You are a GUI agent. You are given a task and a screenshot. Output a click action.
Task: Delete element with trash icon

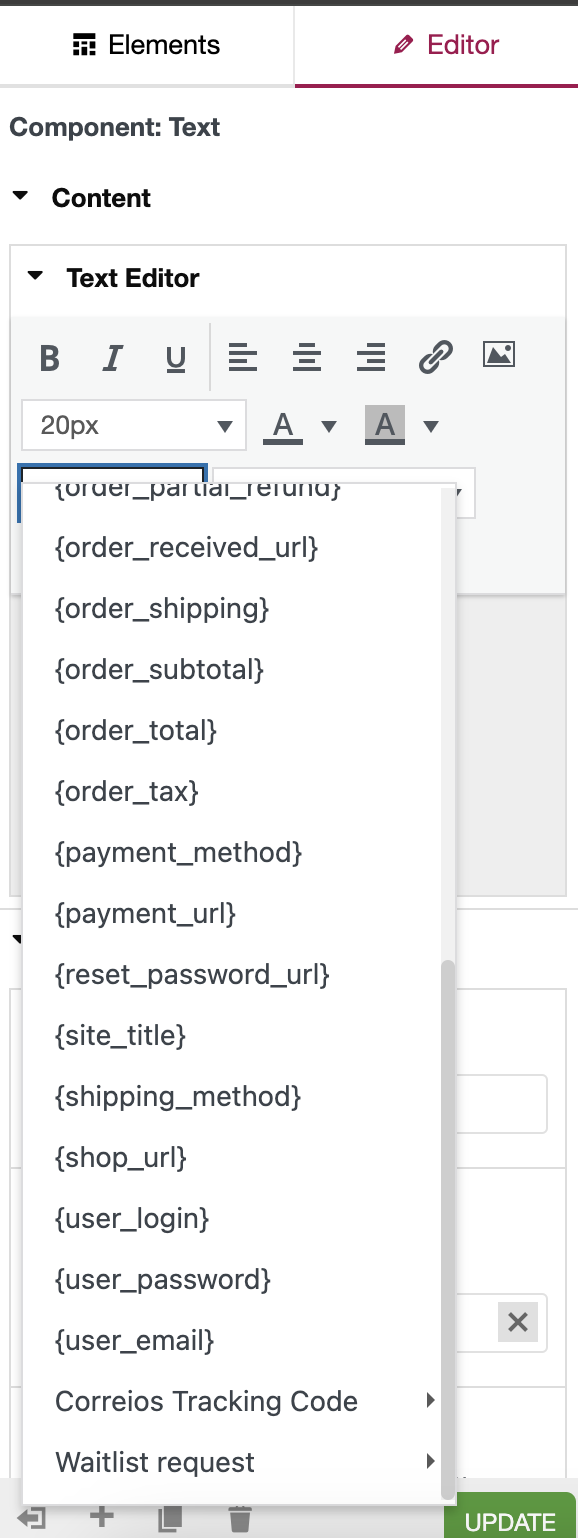pyautogui.click(x=240, y=1519)
